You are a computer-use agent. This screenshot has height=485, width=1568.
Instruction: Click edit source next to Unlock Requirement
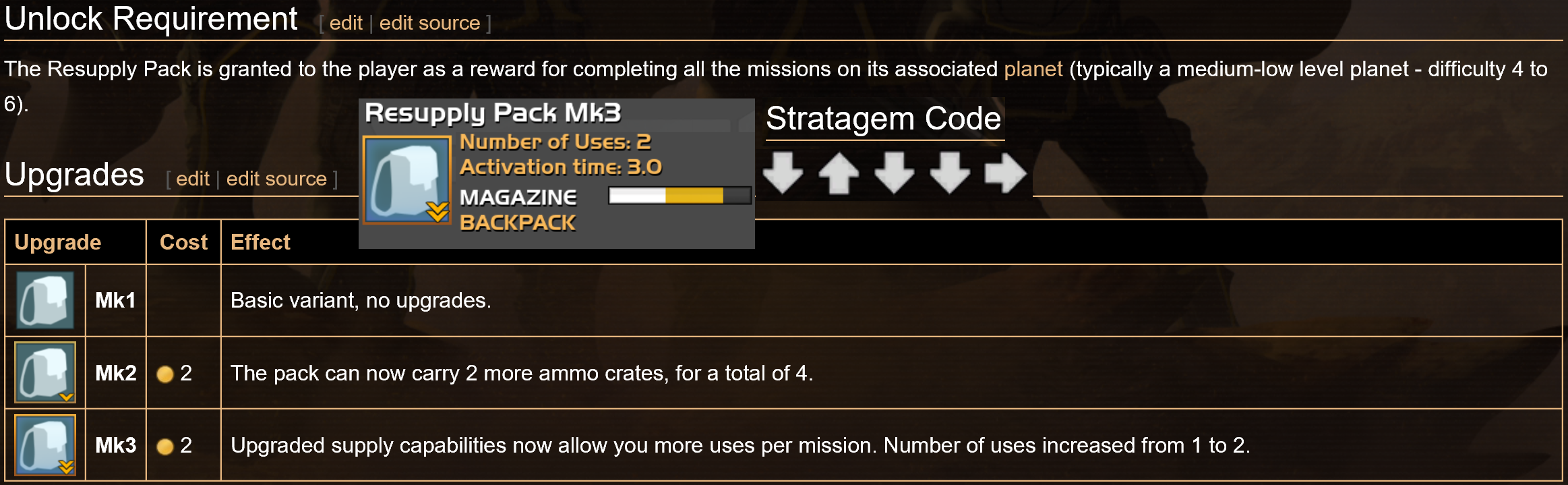429,23
